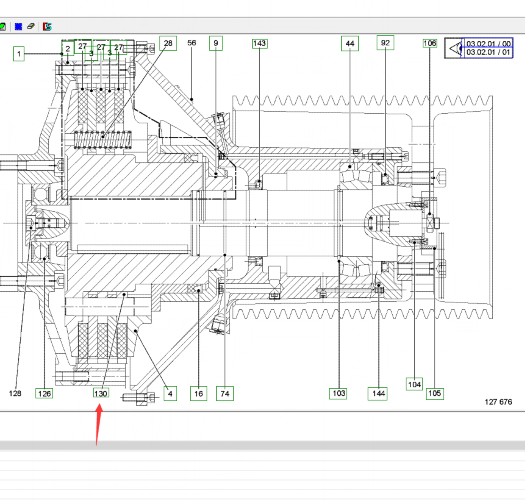The width and height of the screenshot is (525, 504).
Task: Open drawing reference 03.02.01 / 00
Action: [x=488, y=44]
